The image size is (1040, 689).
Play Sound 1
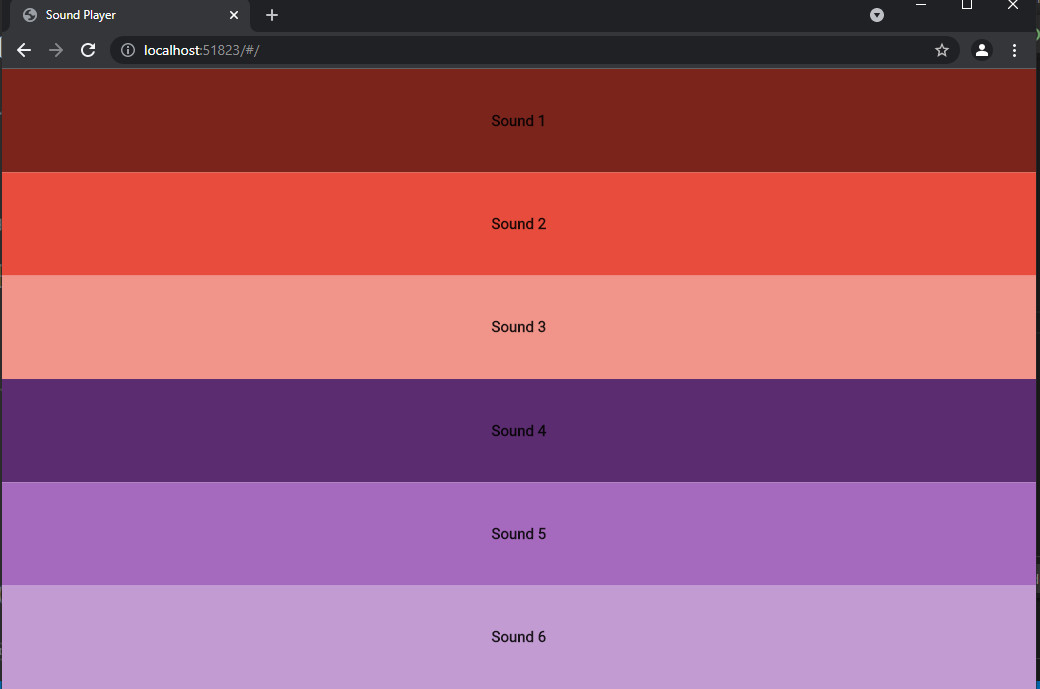point(518,120)
